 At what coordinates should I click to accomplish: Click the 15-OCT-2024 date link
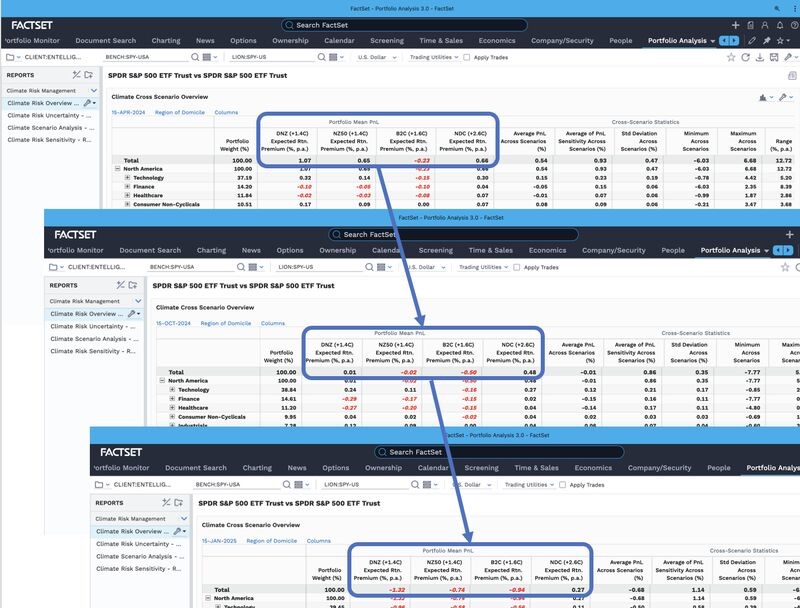click(173, 323)
